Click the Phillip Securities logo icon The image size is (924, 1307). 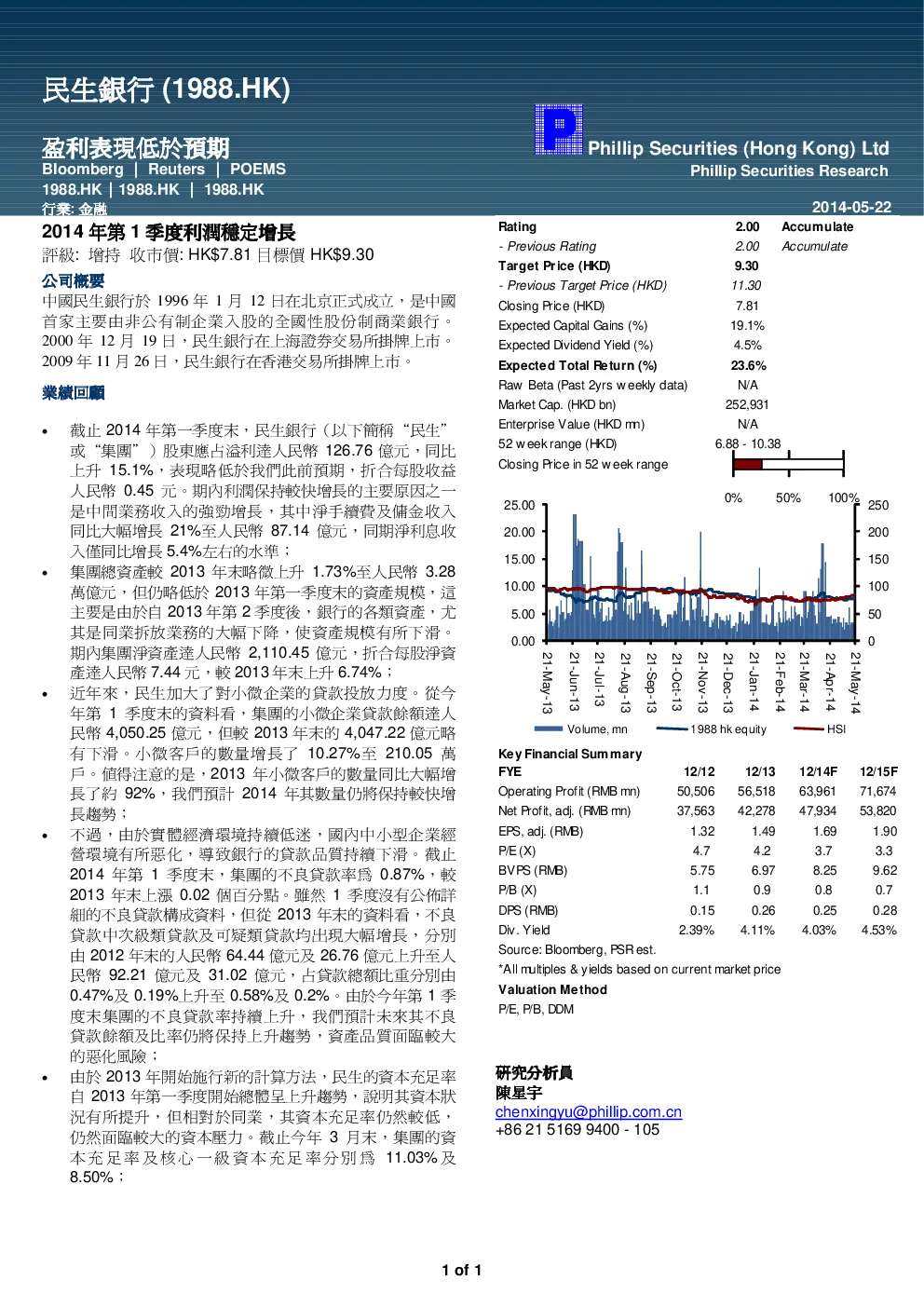559,129
